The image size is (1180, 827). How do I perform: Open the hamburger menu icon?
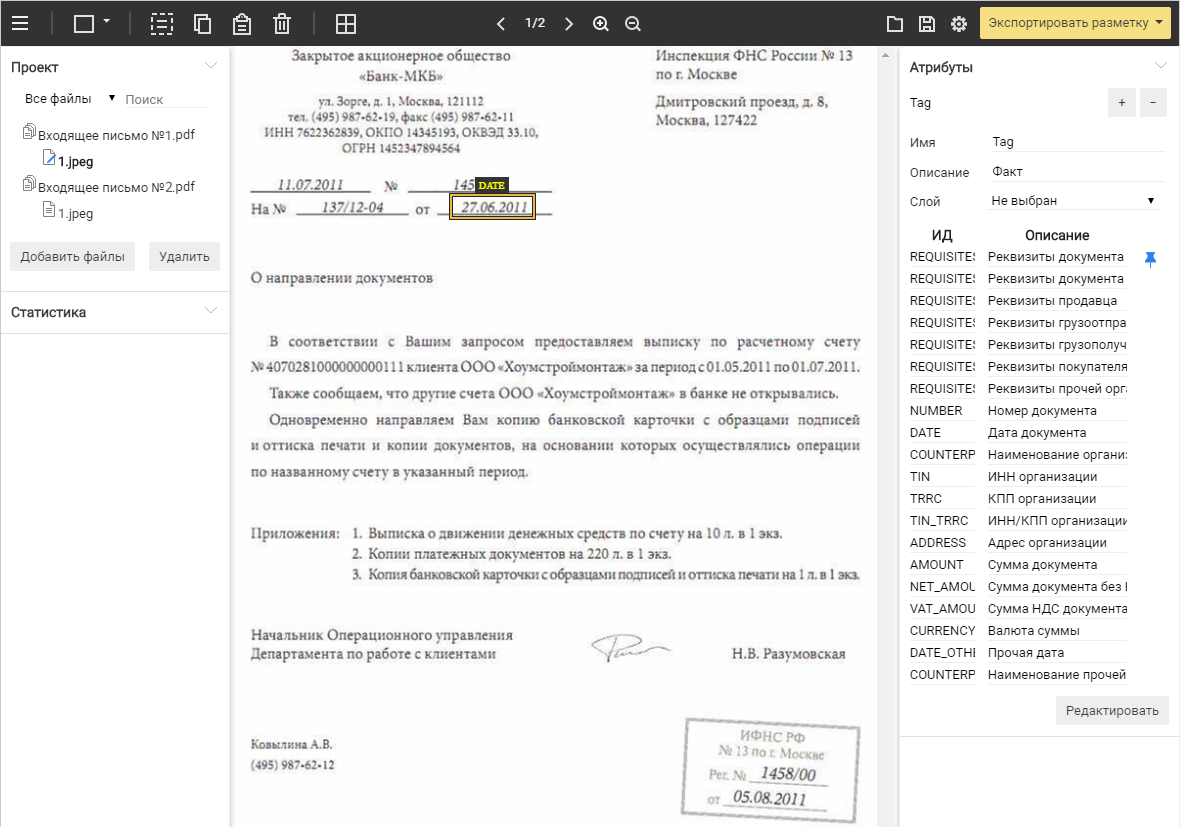point(20,23)
